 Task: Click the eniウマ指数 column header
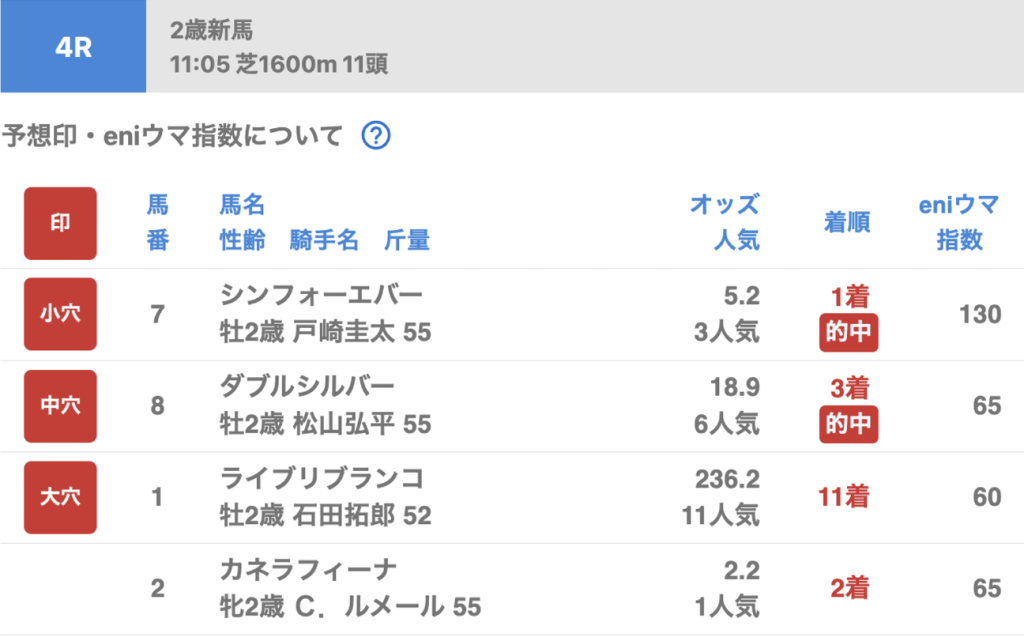[959, 223]
